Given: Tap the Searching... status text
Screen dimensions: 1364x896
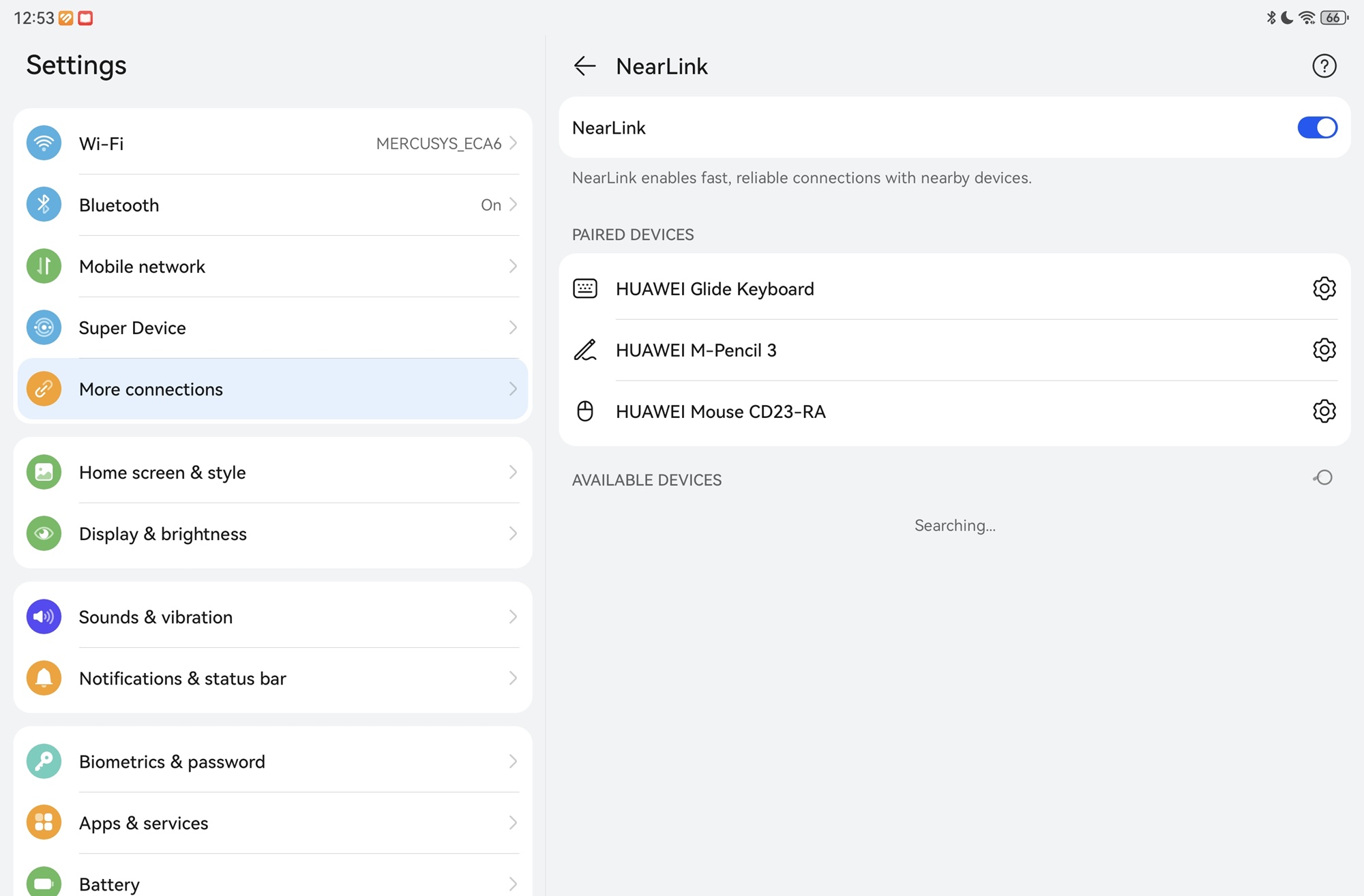Looking at the screenshot, I should [x=955, y=526].
